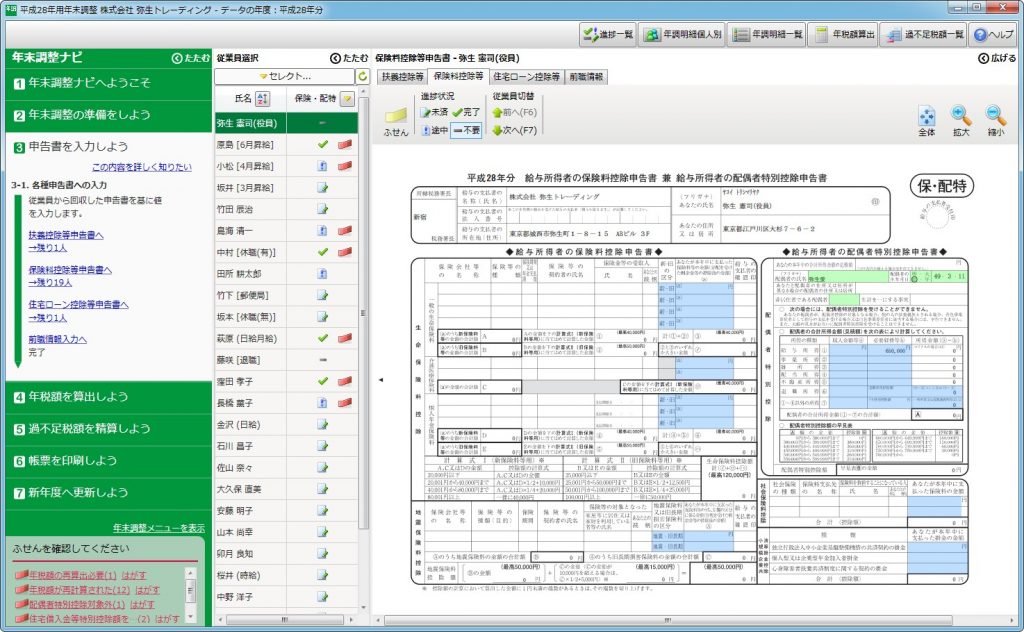Click the 年税額算出 toolbar button
1024x632 pixels.
tap(843, 35)
